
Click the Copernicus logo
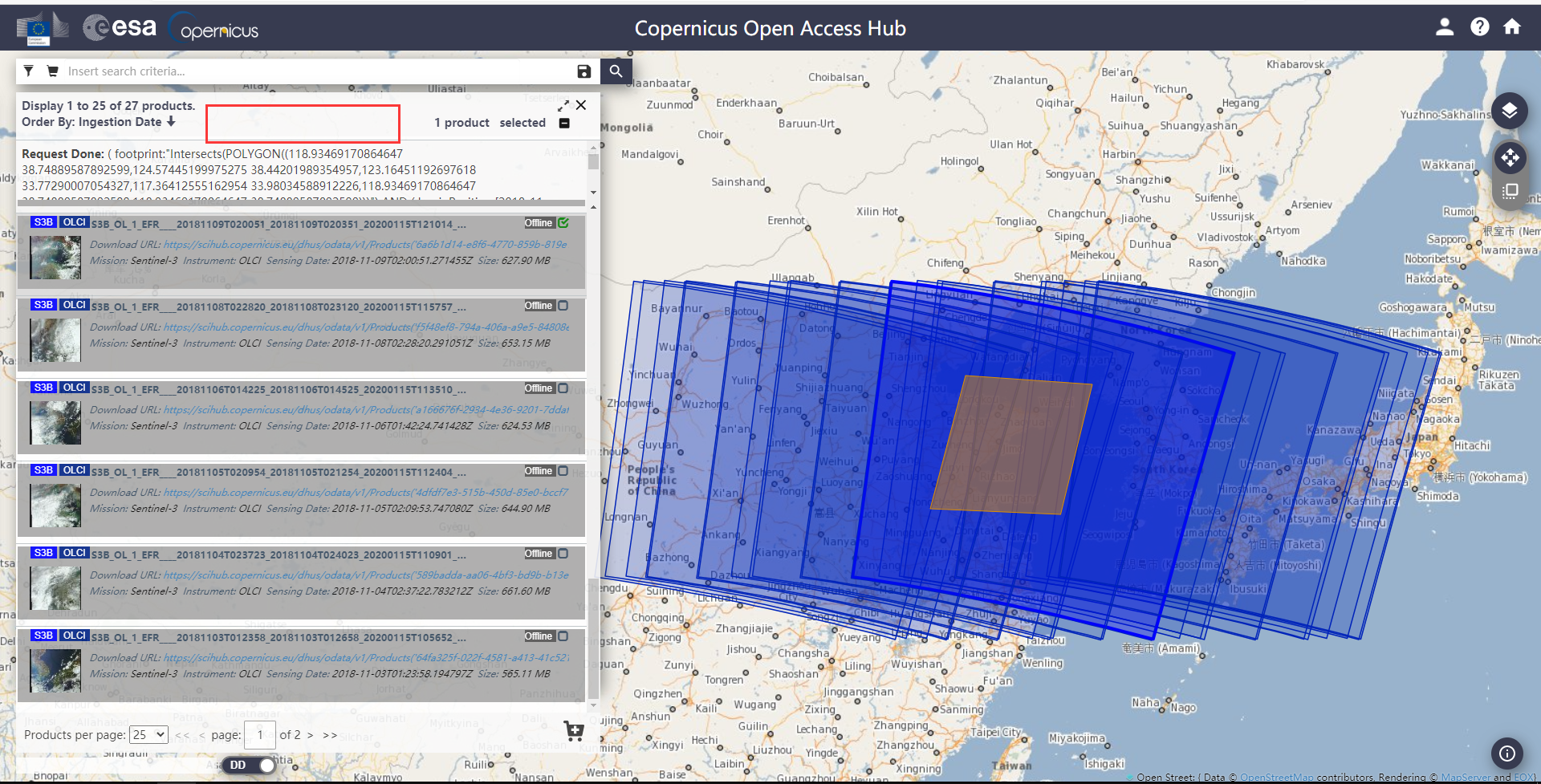coord(214,29)
